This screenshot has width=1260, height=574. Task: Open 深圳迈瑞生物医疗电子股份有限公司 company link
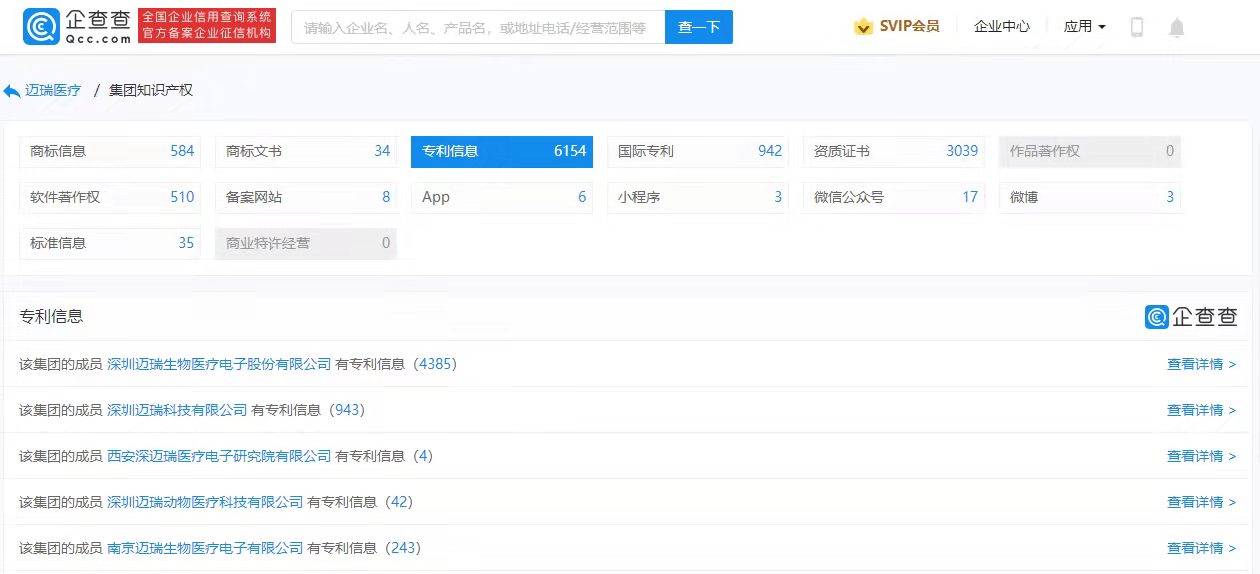click(x=219, y=364)
